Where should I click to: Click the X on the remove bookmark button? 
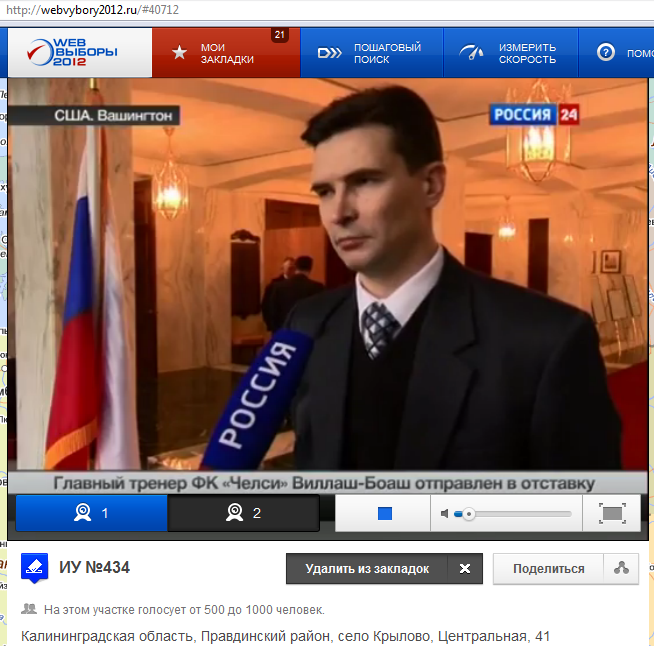464,569
